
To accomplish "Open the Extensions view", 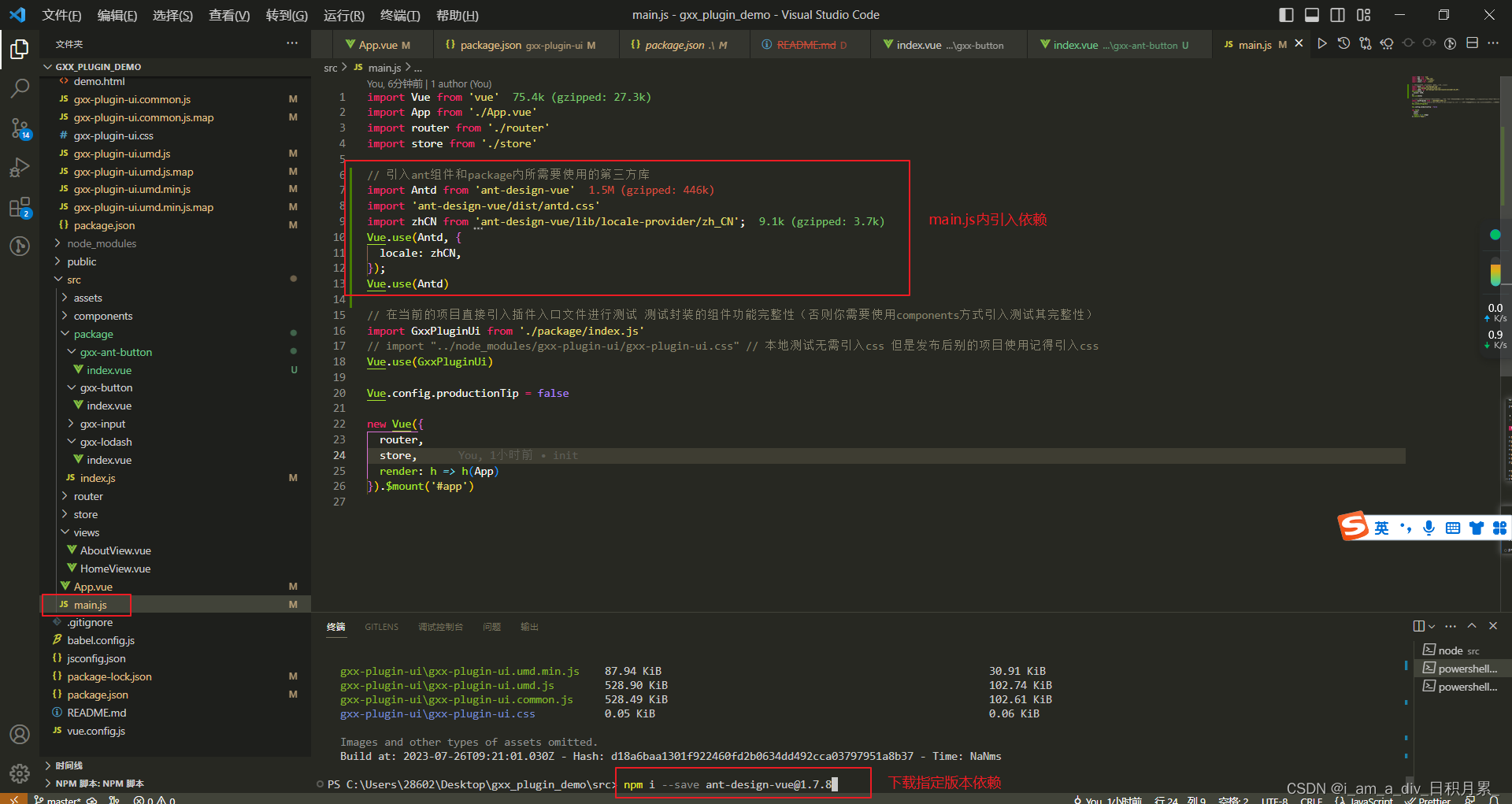I will pos(20,208).
